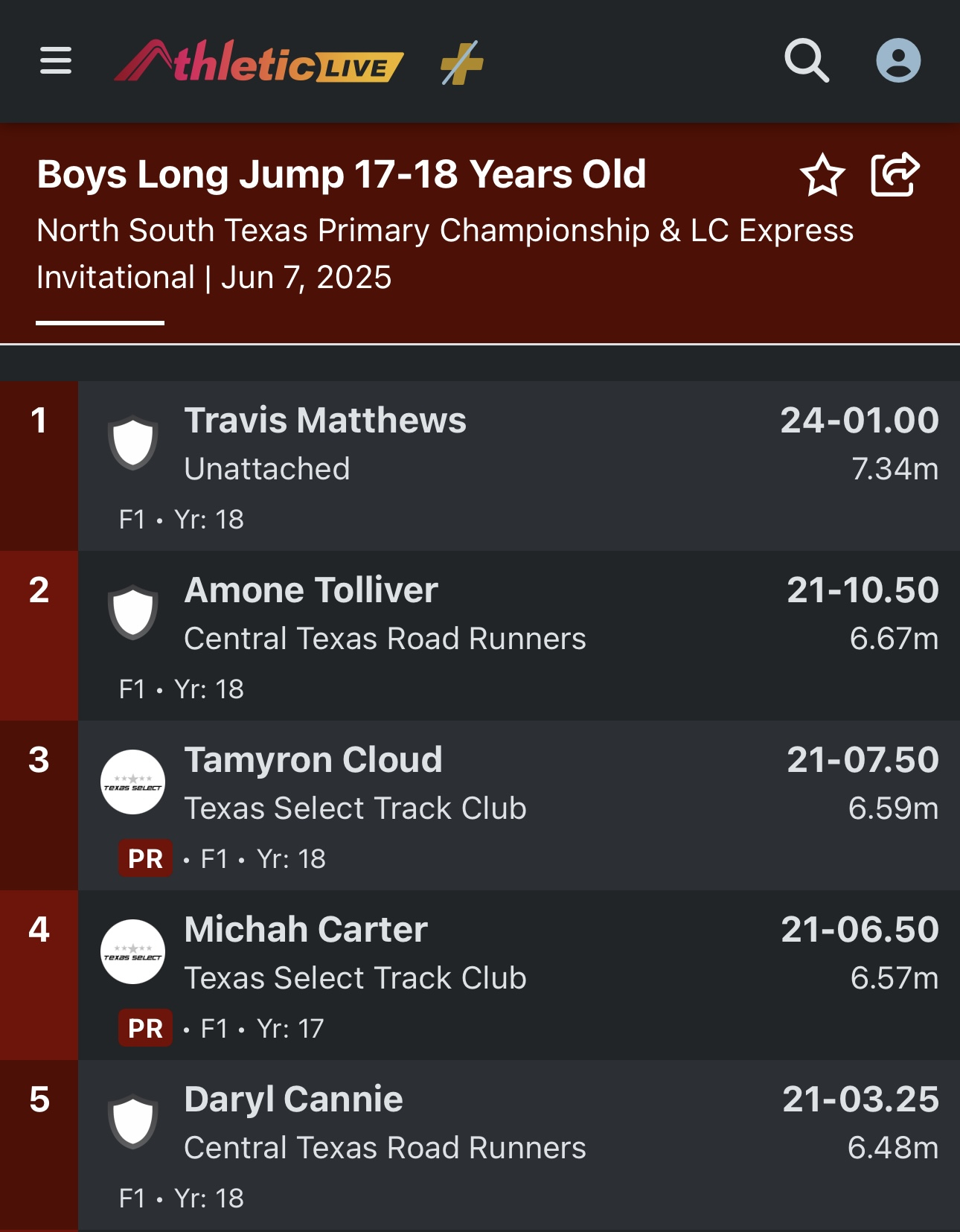Viewport: 960px width, 1232px height.
Task: Tap Tamyron Cloud's Texas Select logo
Action: coord(133,782)
